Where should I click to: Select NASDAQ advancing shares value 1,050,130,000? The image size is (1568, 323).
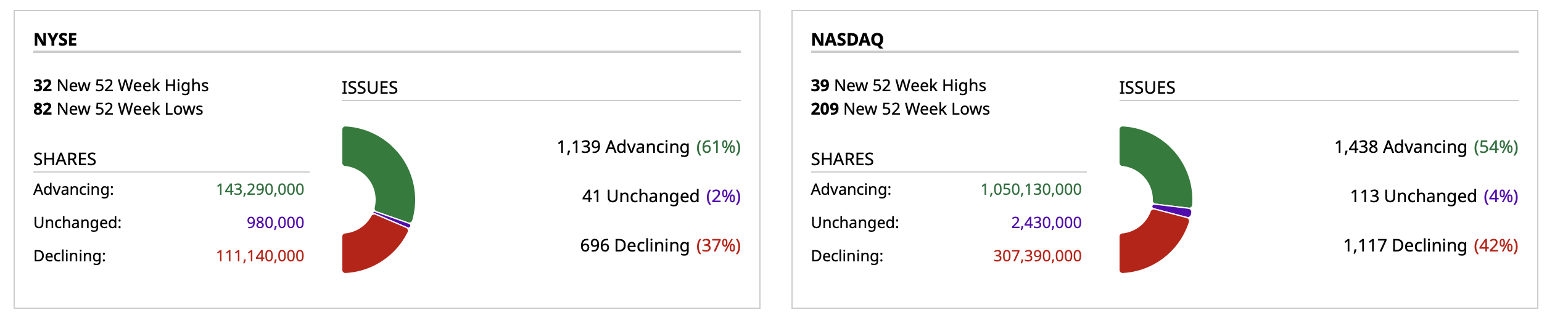coord(1031,189)
